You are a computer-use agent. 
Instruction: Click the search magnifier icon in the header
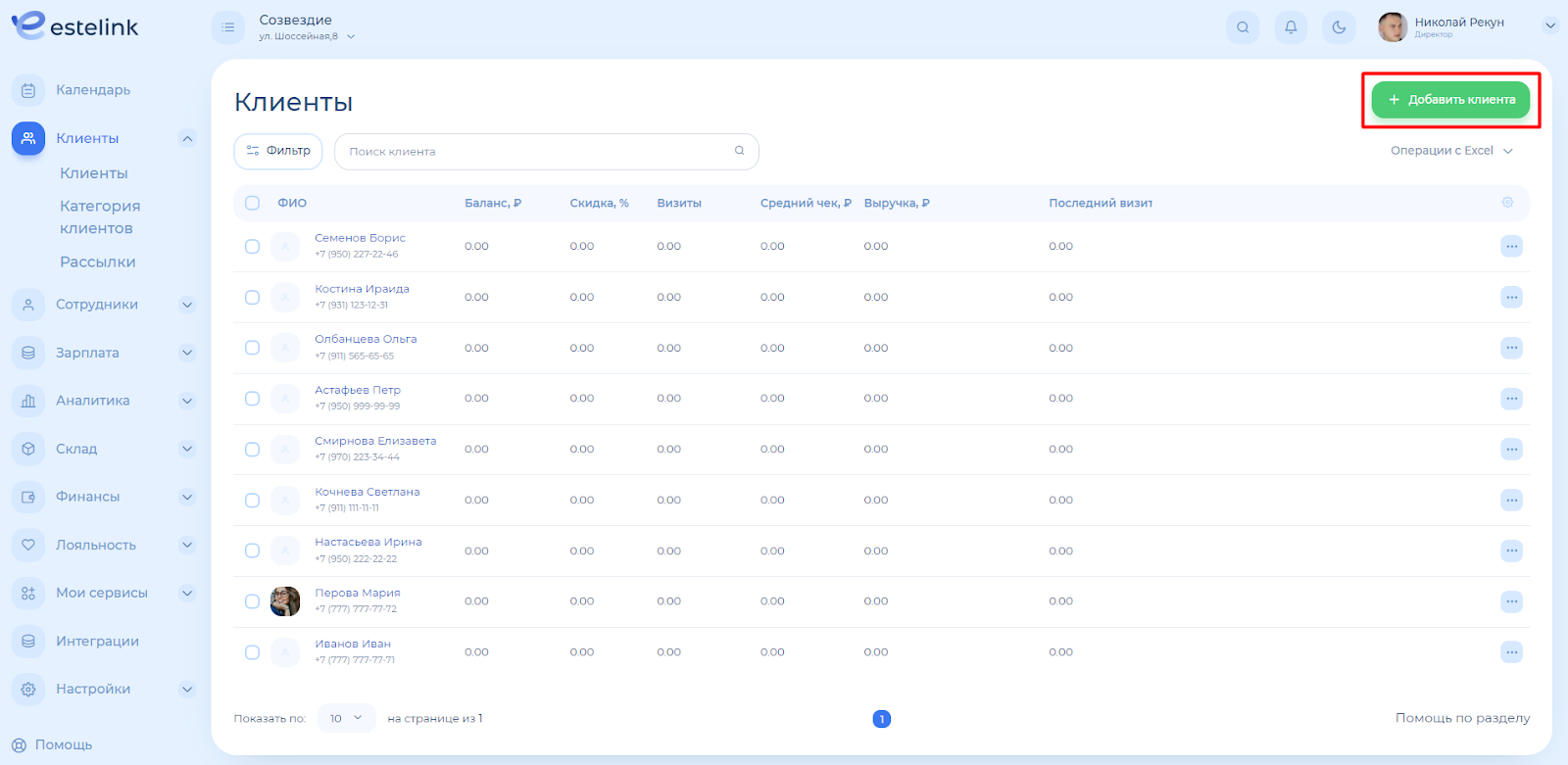[x=1243, y=27]
